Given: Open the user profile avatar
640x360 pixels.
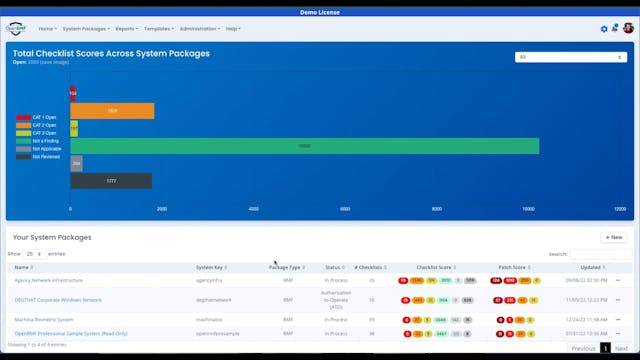Looking at the screenshot, I should (x=629, y=28).
